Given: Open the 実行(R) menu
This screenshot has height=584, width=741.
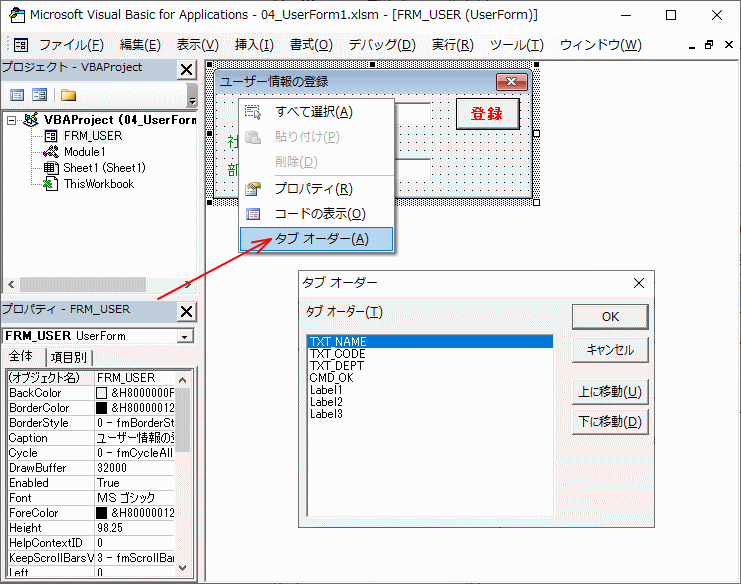Looking at the screenshot, I should 452,45.
